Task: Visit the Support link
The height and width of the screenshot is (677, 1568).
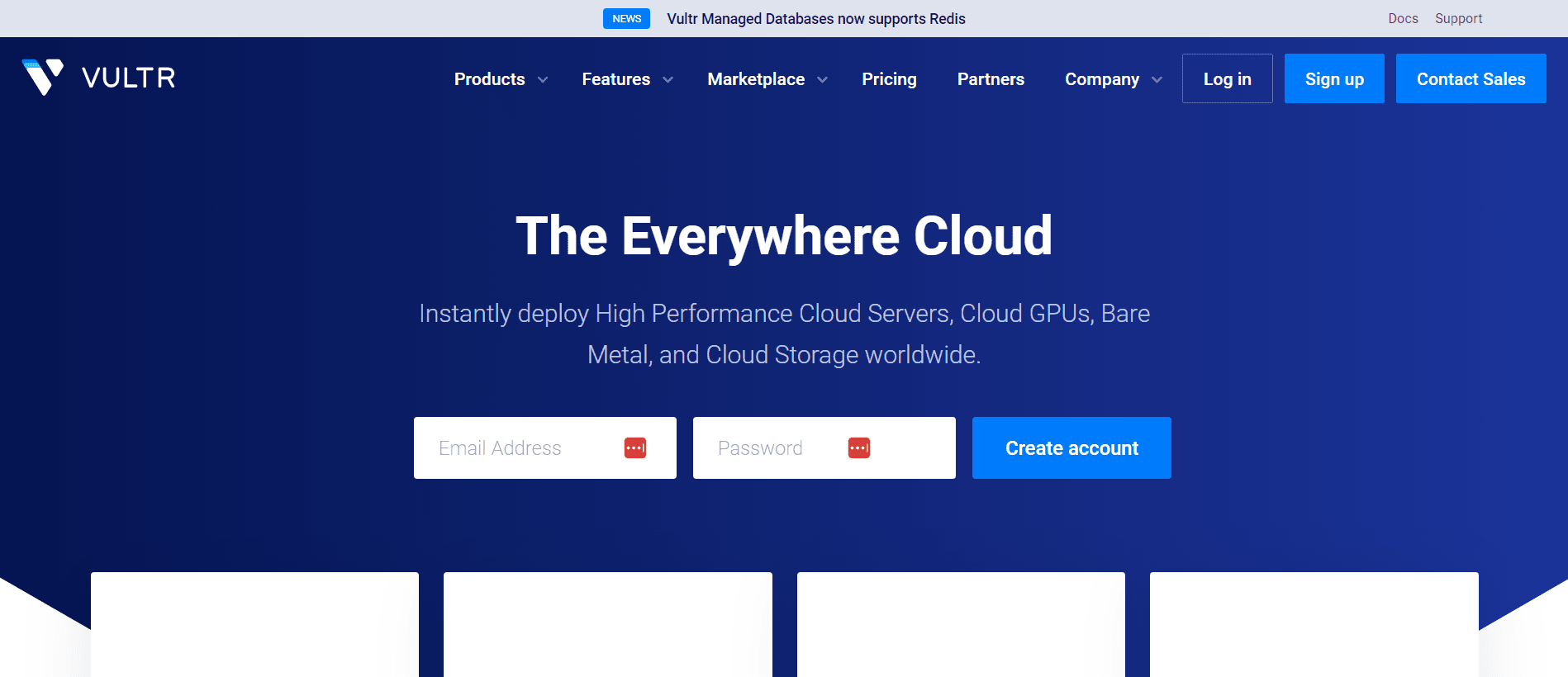Action: [1458, 18]
